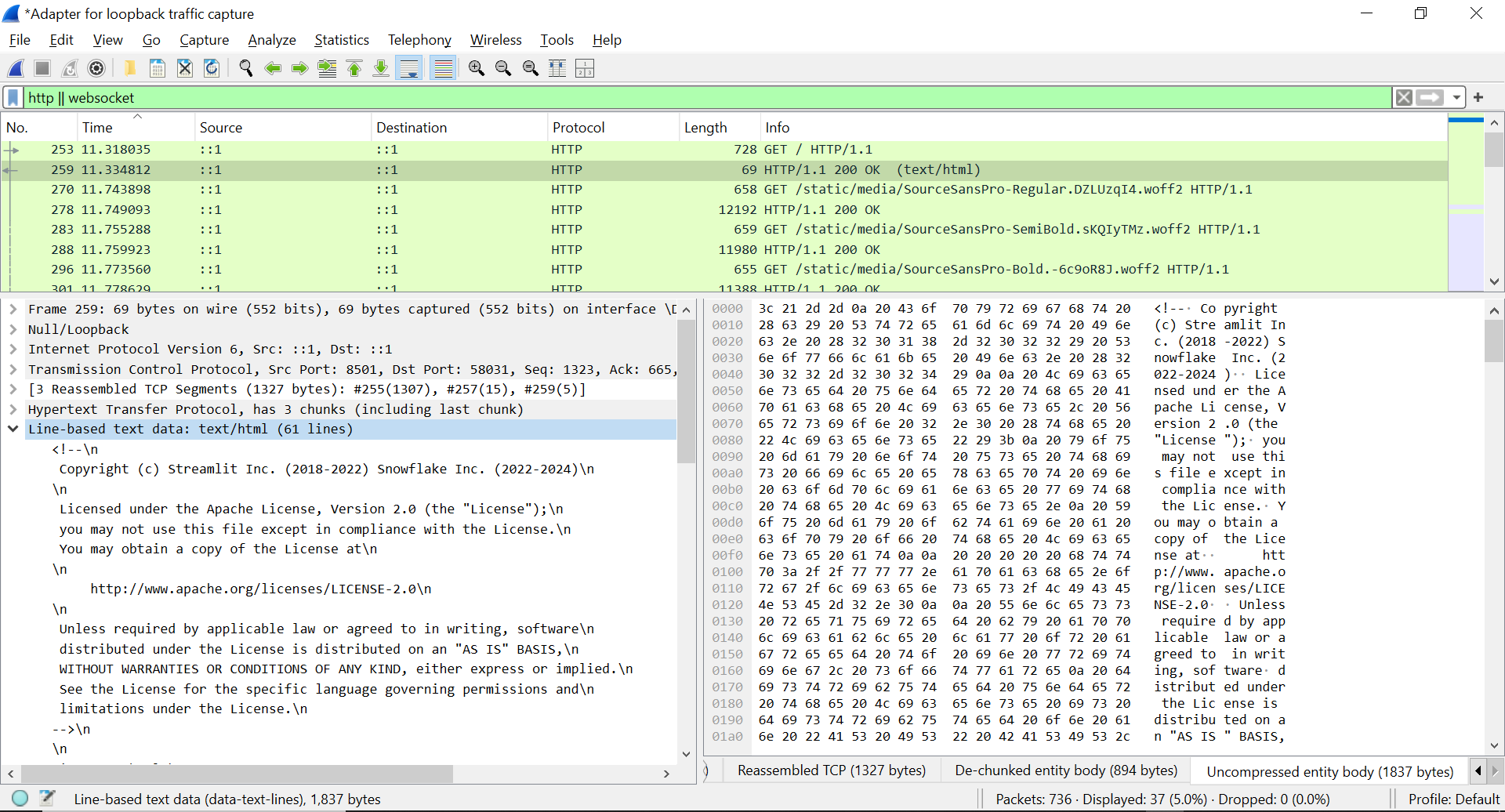1505x812 pixels.
Task: Open the File menu
Action: click(x=20, y=40)
